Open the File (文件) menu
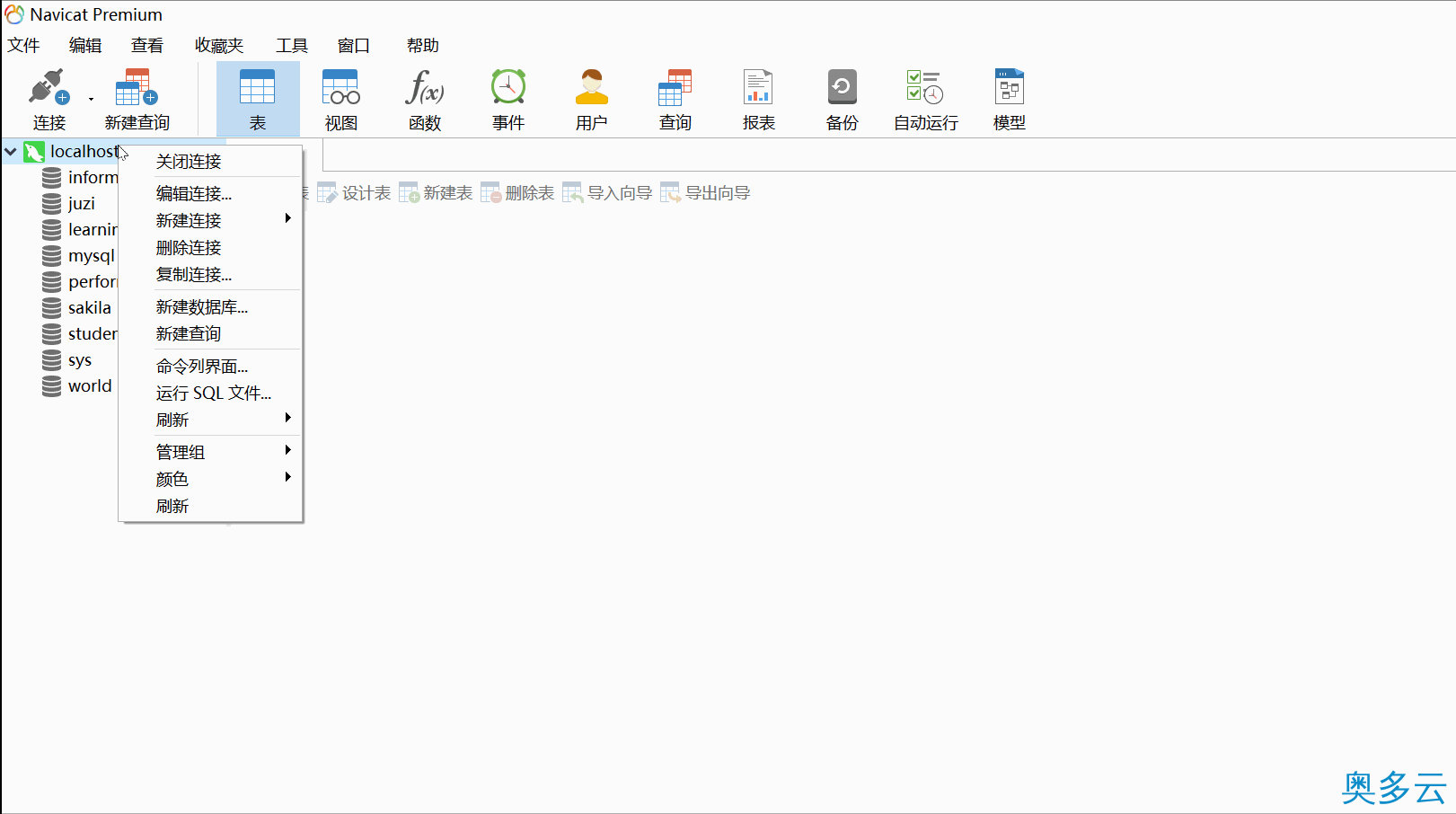The height and width of the screenshot is (814, 1456). 23,46
